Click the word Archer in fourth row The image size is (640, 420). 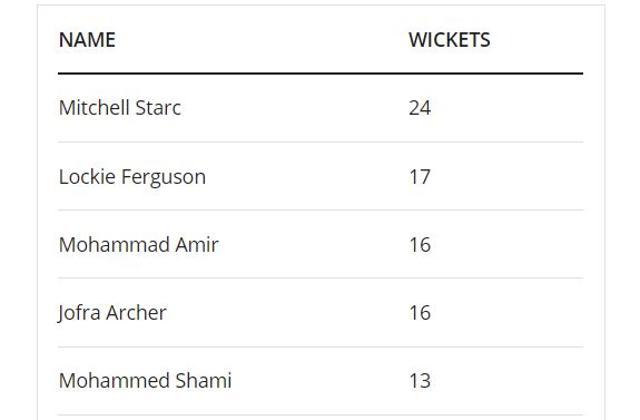[x=136, y=313]
